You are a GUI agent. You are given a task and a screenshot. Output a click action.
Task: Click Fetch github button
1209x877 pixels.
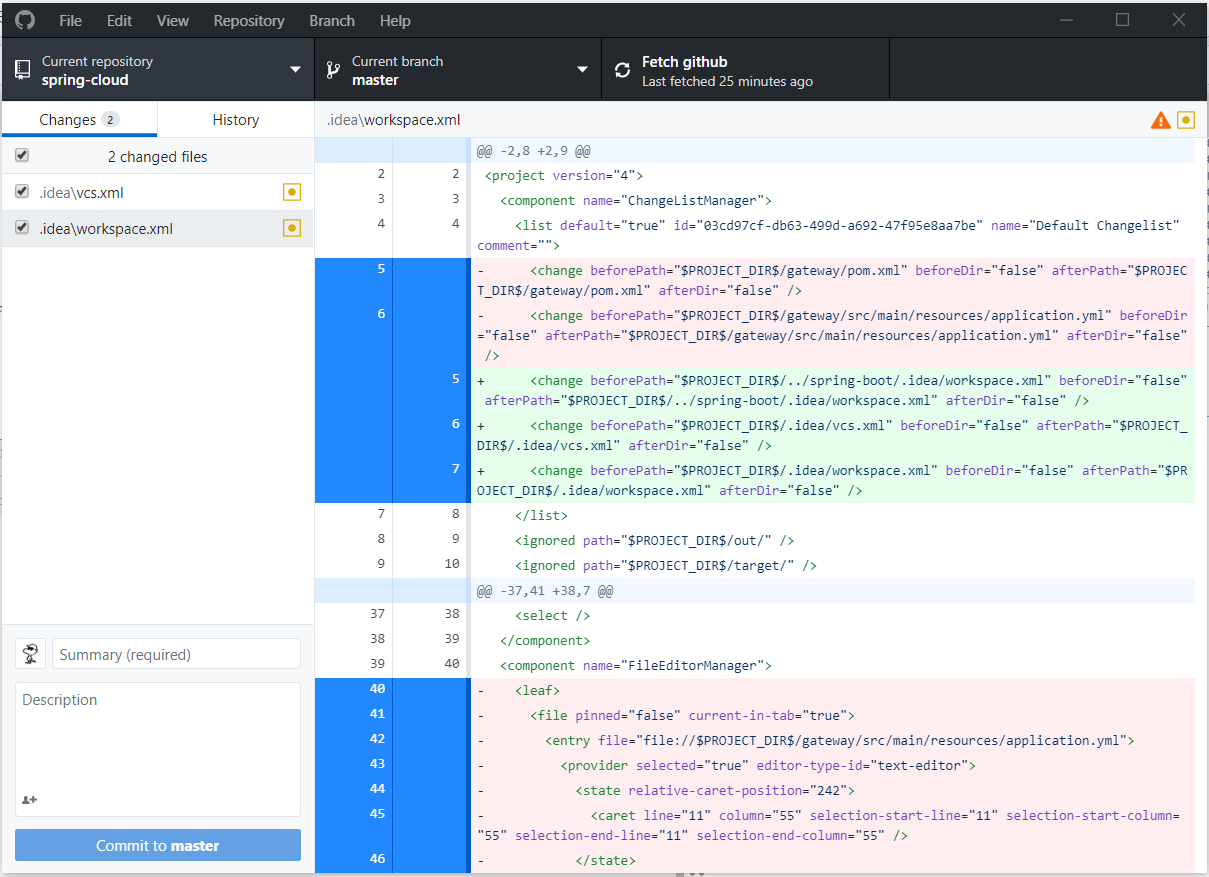745,70
